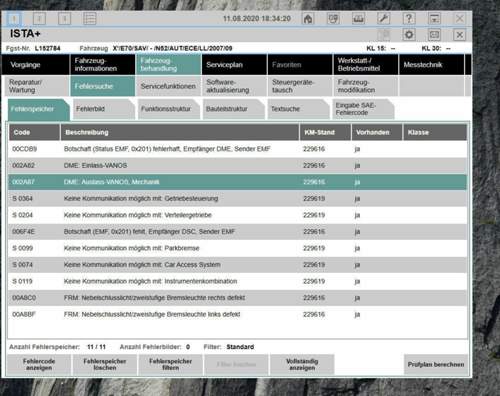Click the icon between the gear and the lower close button
Viewport: 500px width, 396px height.
pyautogui.click(x=434, y=35)
